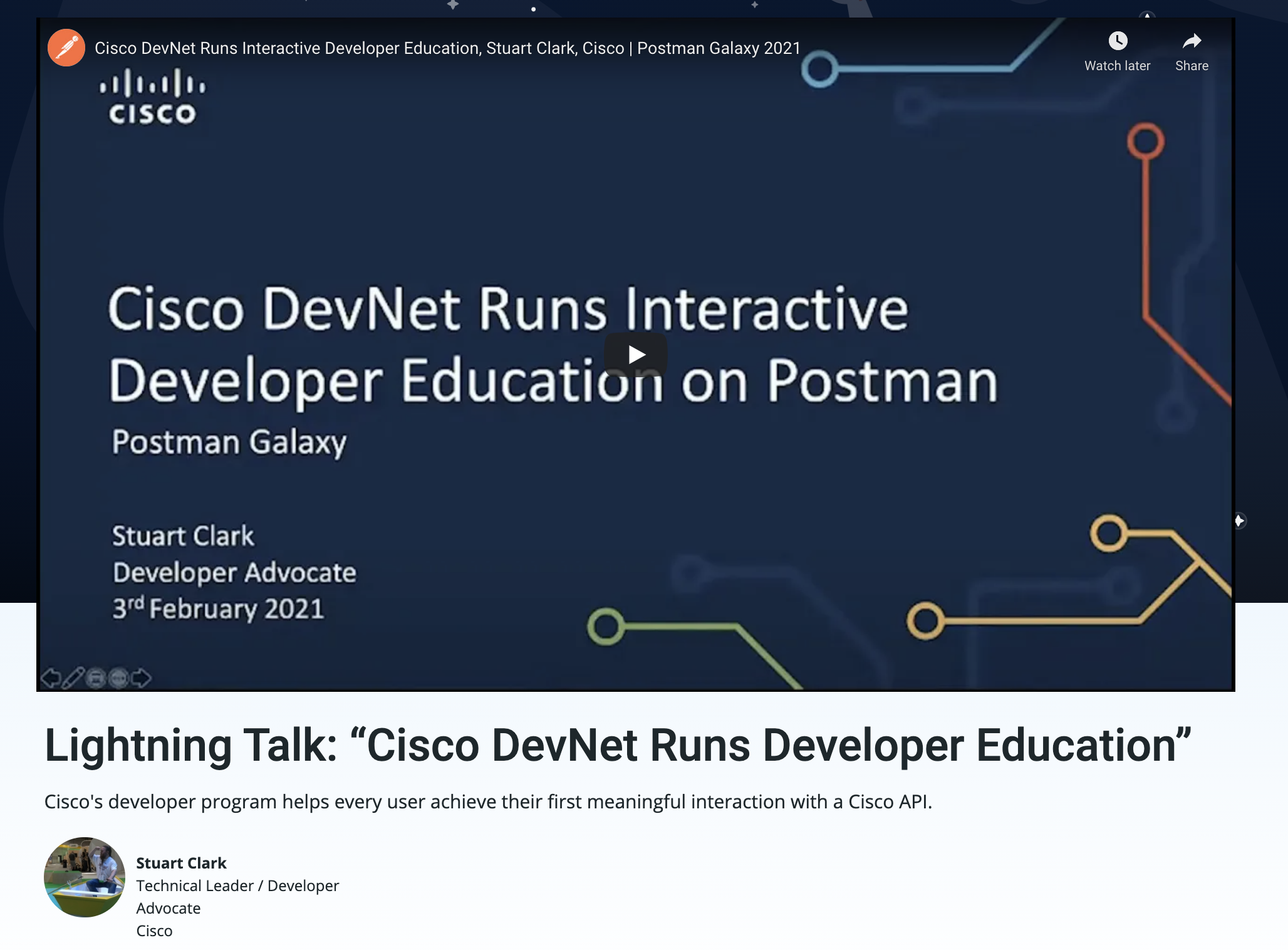Click the next slide arrow icon
The height and width of the screenshot is (950, 1288).
tap(142, 678)
